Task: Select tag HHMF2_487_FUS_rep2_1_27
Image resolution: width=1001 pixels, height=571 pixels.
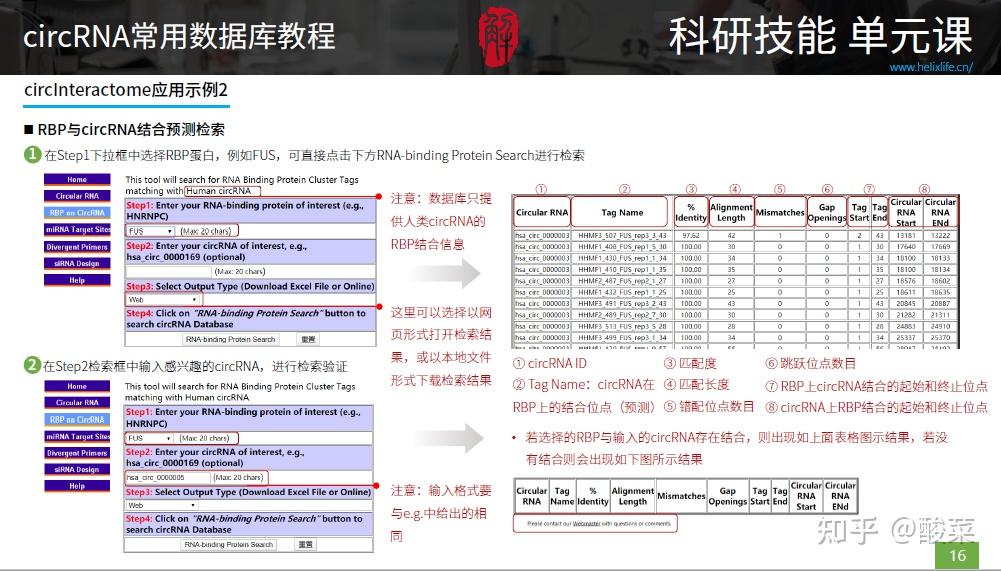Action: click(x=622, y=280)
